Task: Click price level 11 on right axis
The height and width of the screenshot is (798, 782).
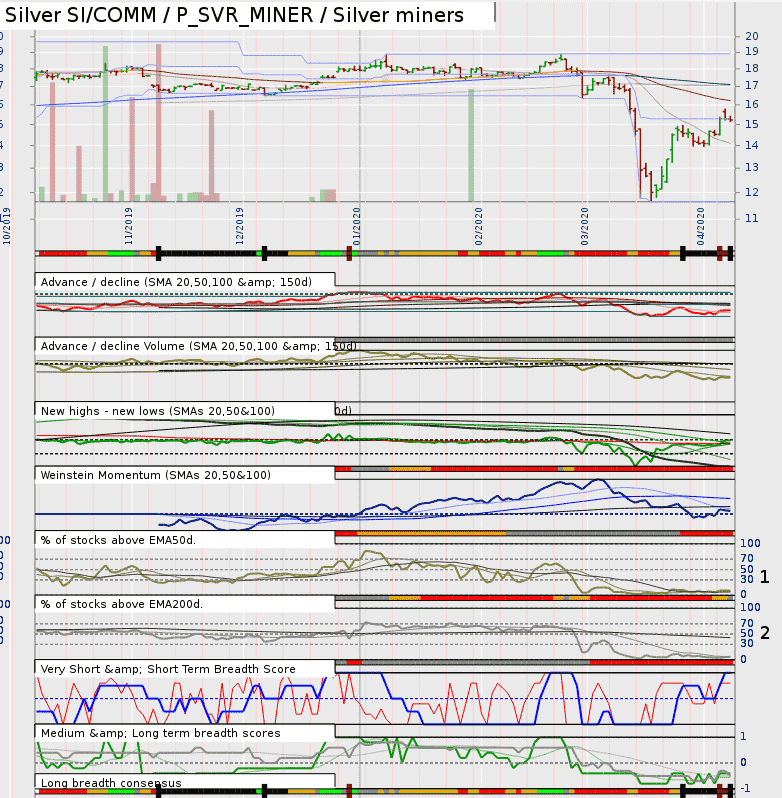Action: pyautogui.click(x=751, y=218)
